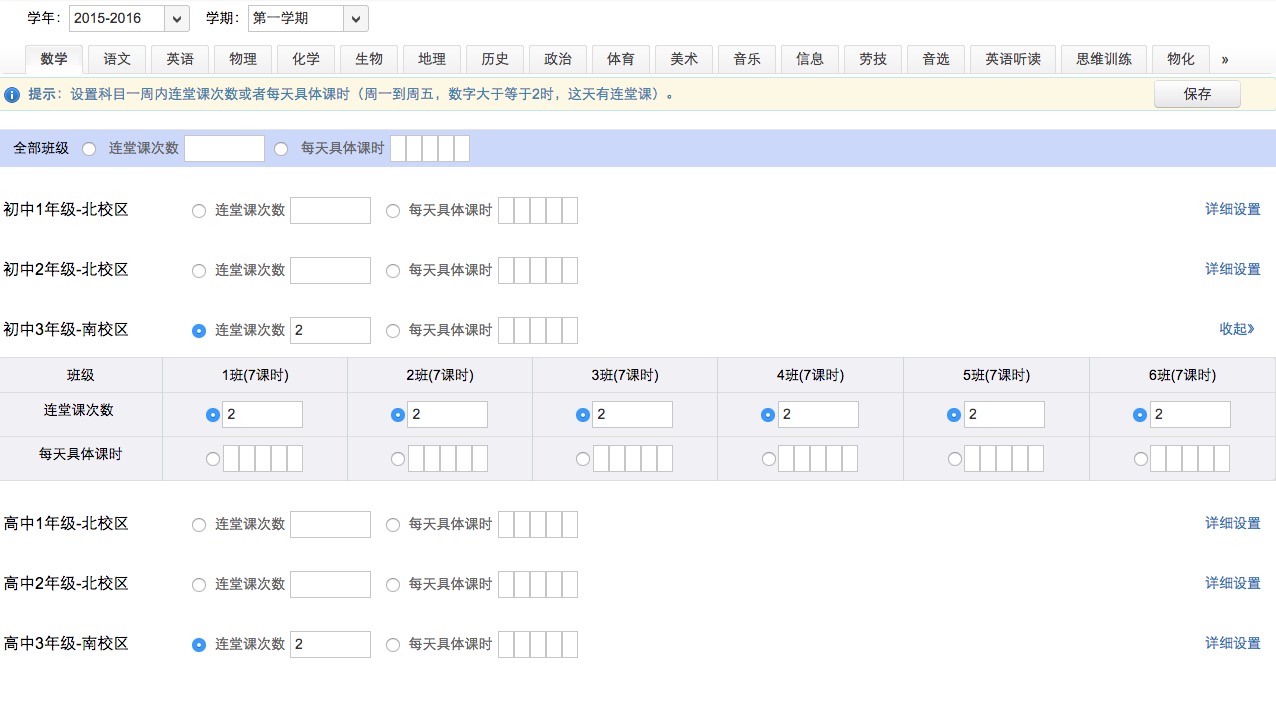Expand 详细设置 for 初中2年级-北校区
The image size is (1276, 716).
click(x=1233, y=269)
